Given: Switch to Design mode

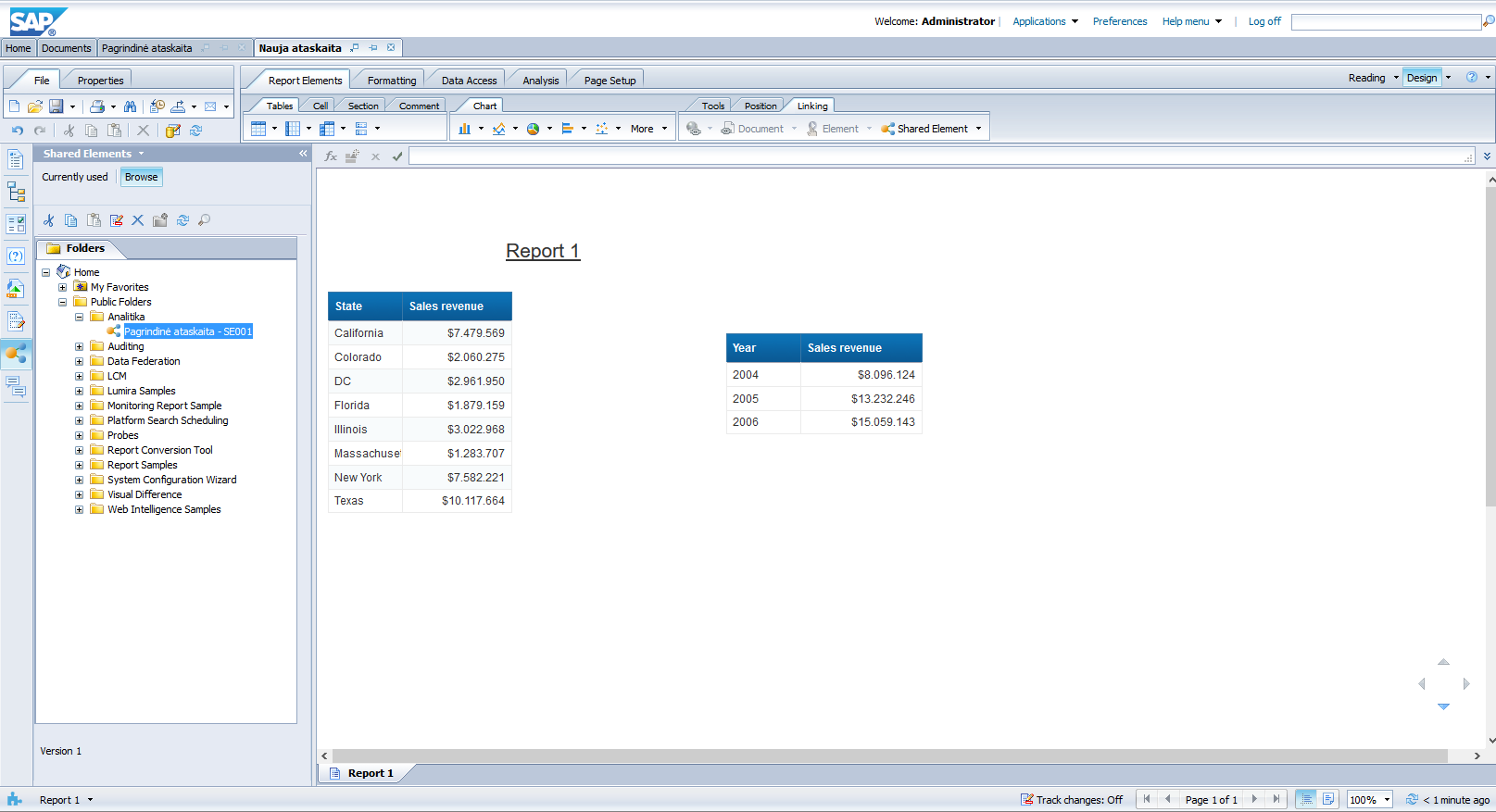Looking at the screenshot, I should point(1421,78).
